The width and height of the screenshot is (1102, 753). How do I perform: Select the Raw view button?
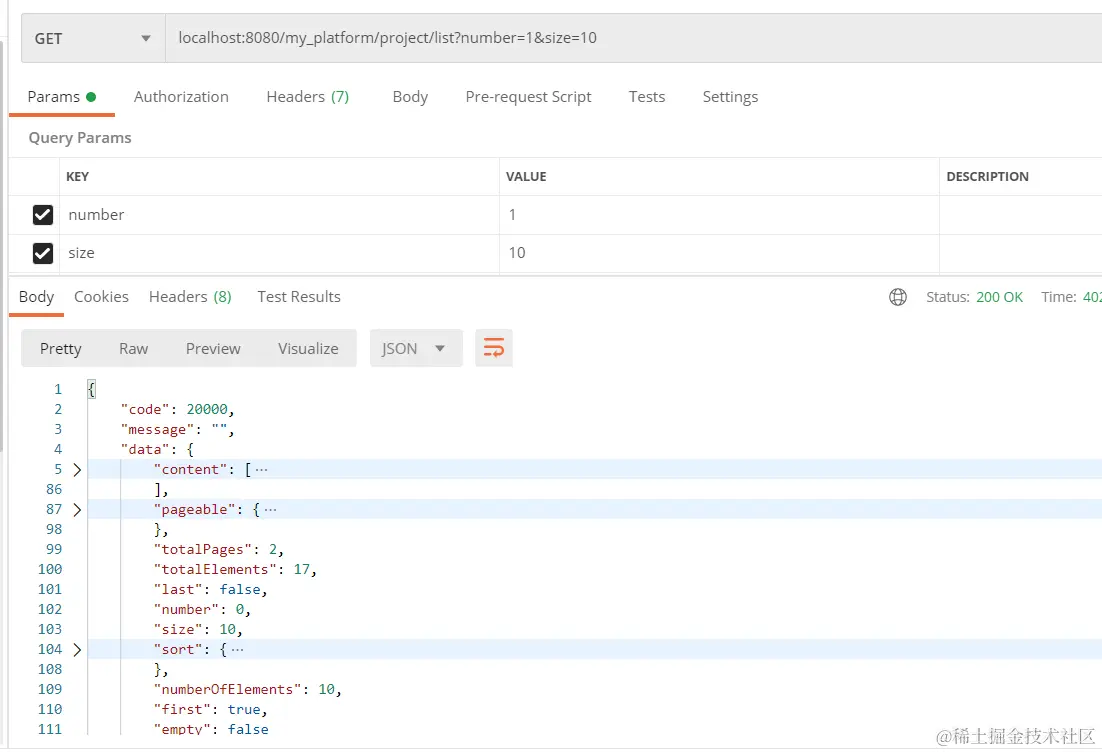pyautogui.click(x=134, y=349)
